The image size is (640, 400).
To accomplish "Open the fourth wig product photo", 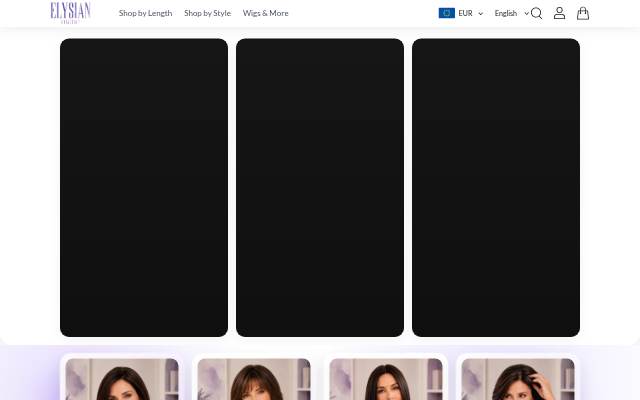I will point(518,379).
